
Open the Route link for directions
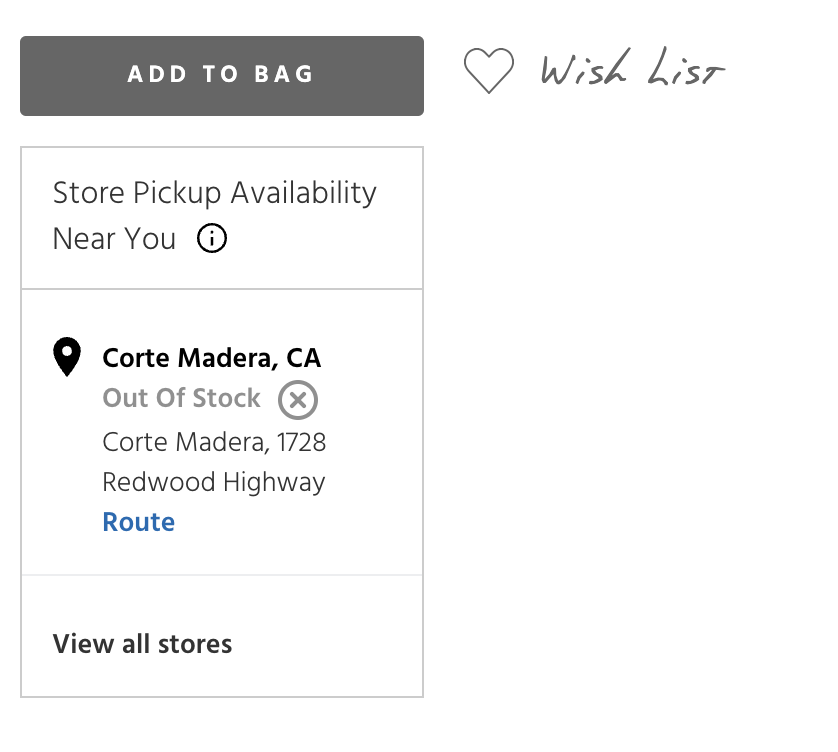point(139,522)
